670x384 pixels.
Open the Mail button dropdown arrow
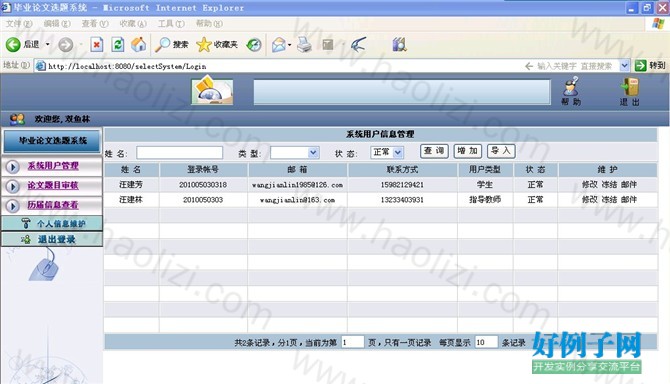290,44
